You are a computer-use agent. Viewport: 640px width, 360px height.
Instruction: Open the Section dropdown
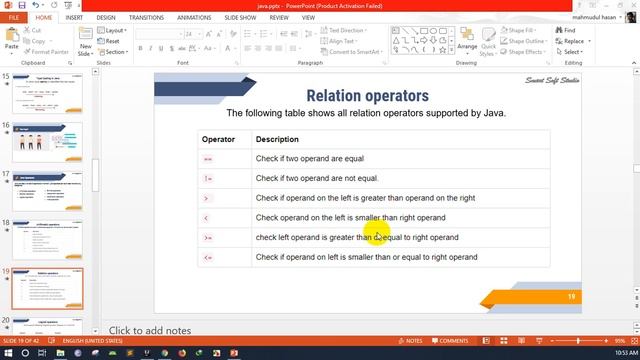[113, 52]
